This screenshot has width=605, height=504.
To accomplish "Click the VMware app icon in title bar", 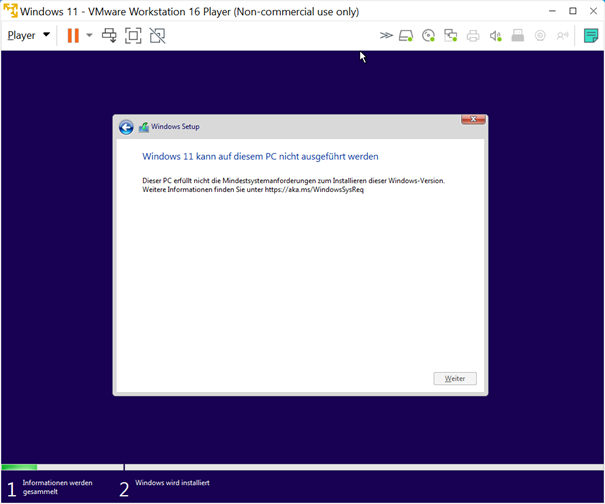I will click(x=10, y=11).
